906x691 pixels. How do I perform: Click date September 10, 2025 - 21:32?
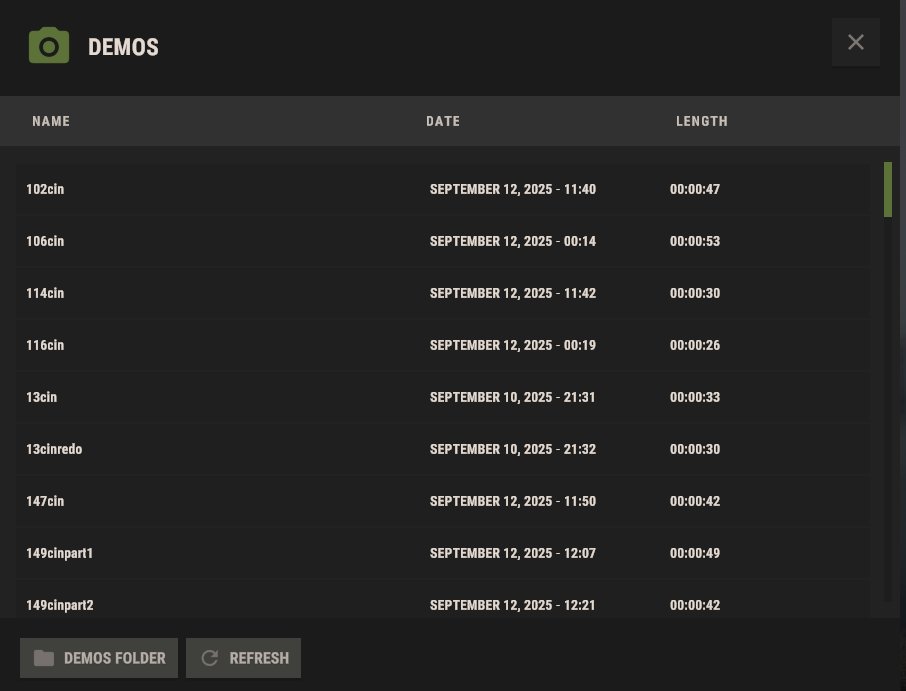pos(513,449)
